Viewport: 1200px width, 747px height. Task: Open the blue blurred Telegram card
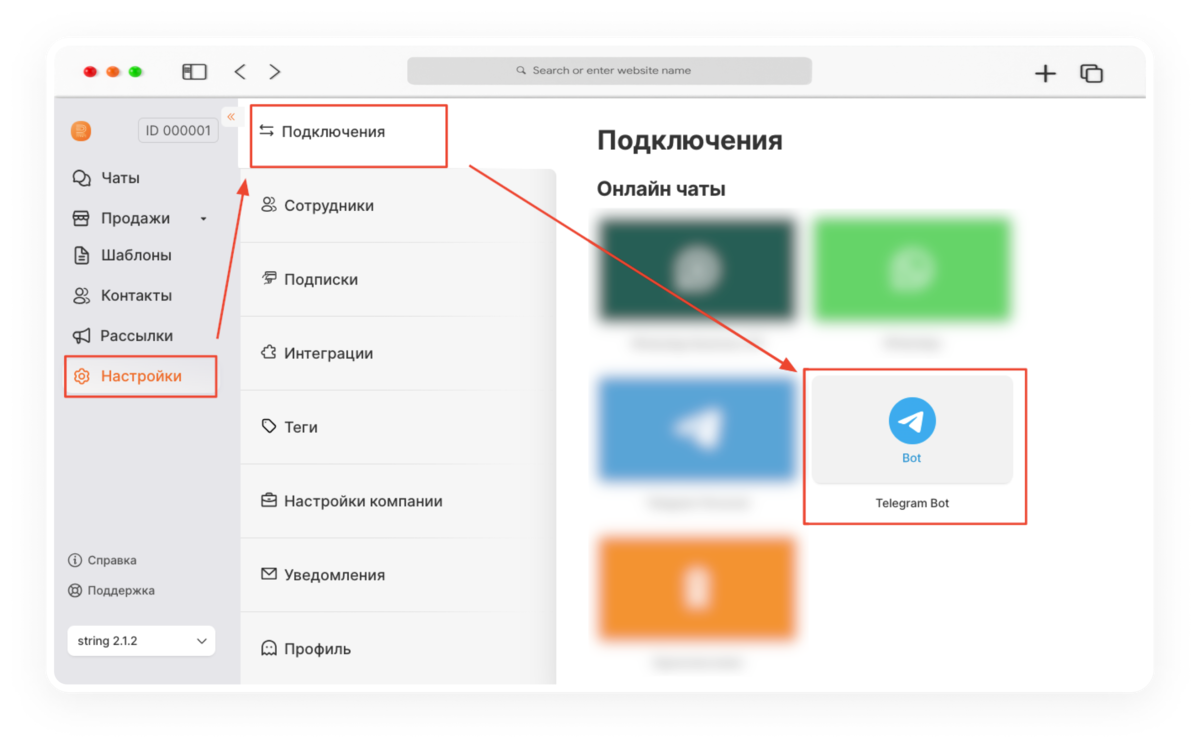point(697,430)
